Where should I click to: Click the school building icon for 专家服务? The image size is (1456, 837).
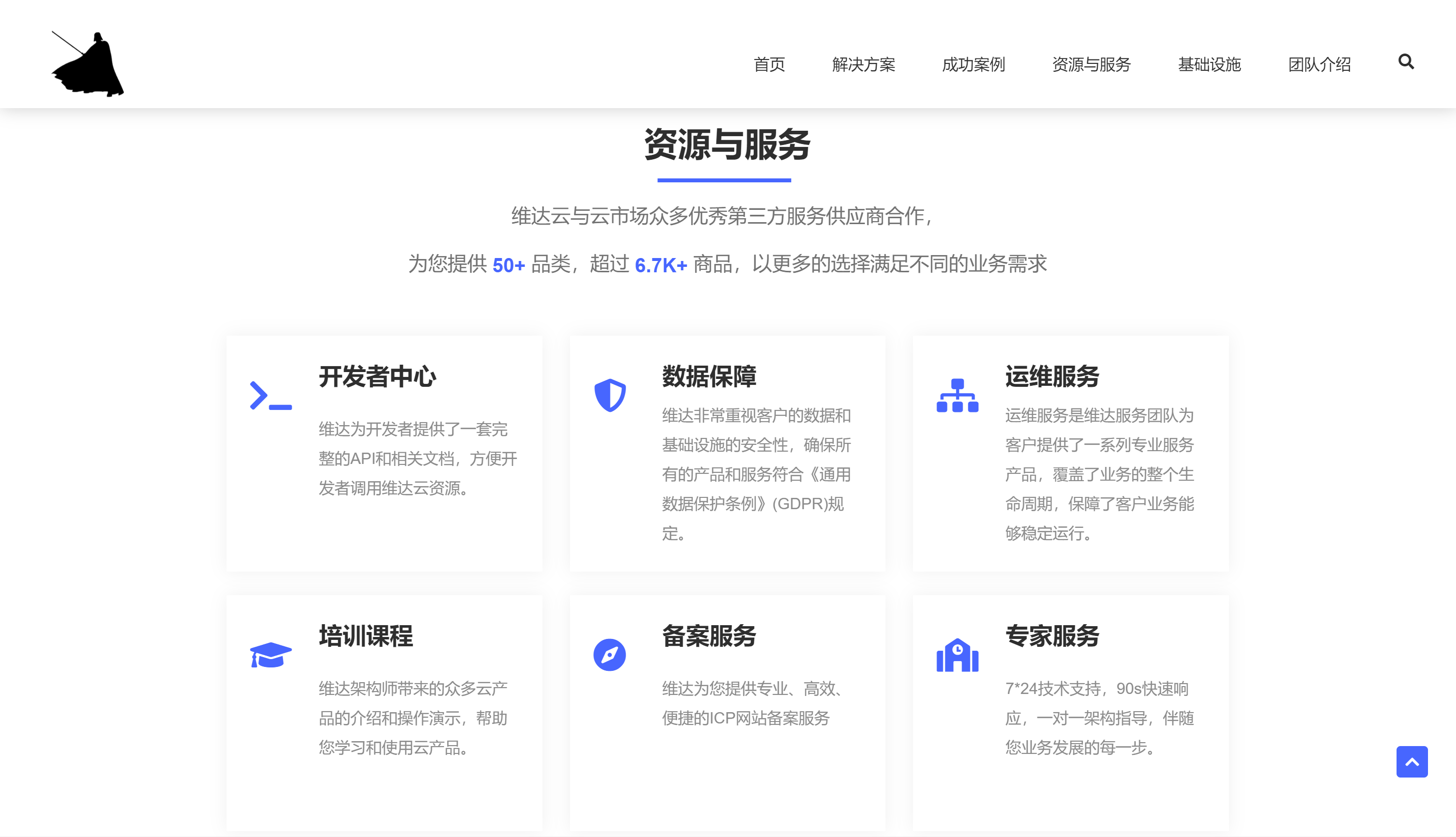[x=957, y=655]
